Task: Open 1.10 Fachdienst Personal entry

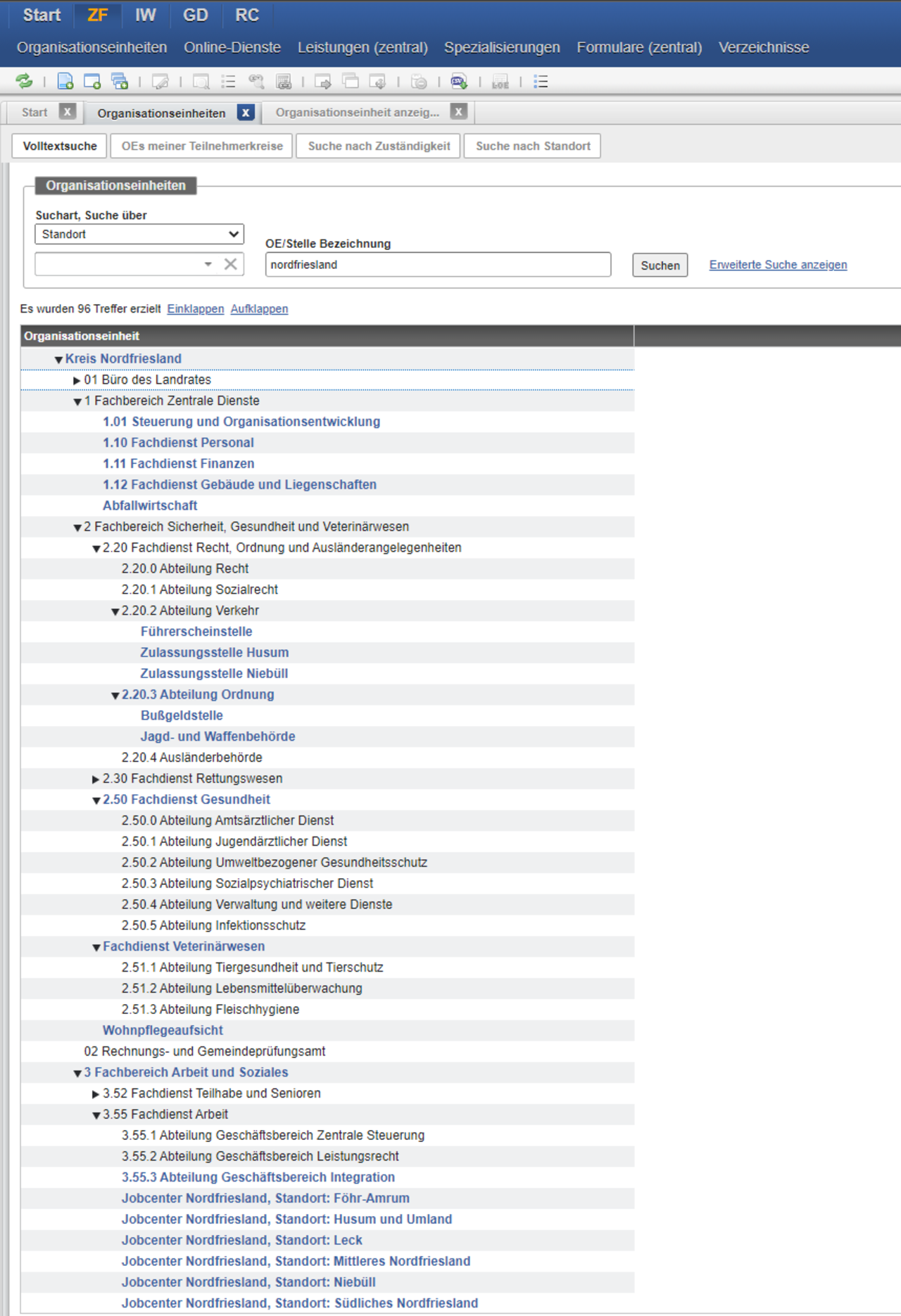Action: tap(178, 442)
